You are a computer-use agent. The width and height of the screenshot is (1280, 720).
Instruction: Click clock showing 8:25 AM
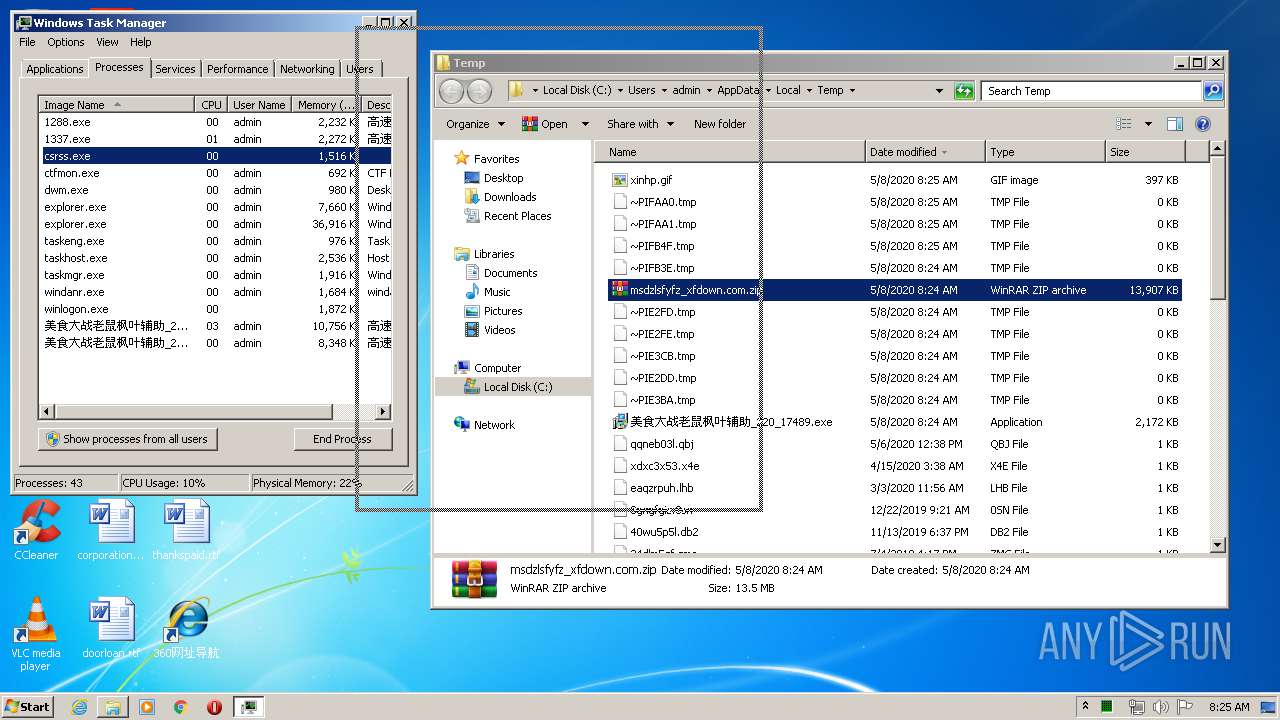pos(1229,707)
